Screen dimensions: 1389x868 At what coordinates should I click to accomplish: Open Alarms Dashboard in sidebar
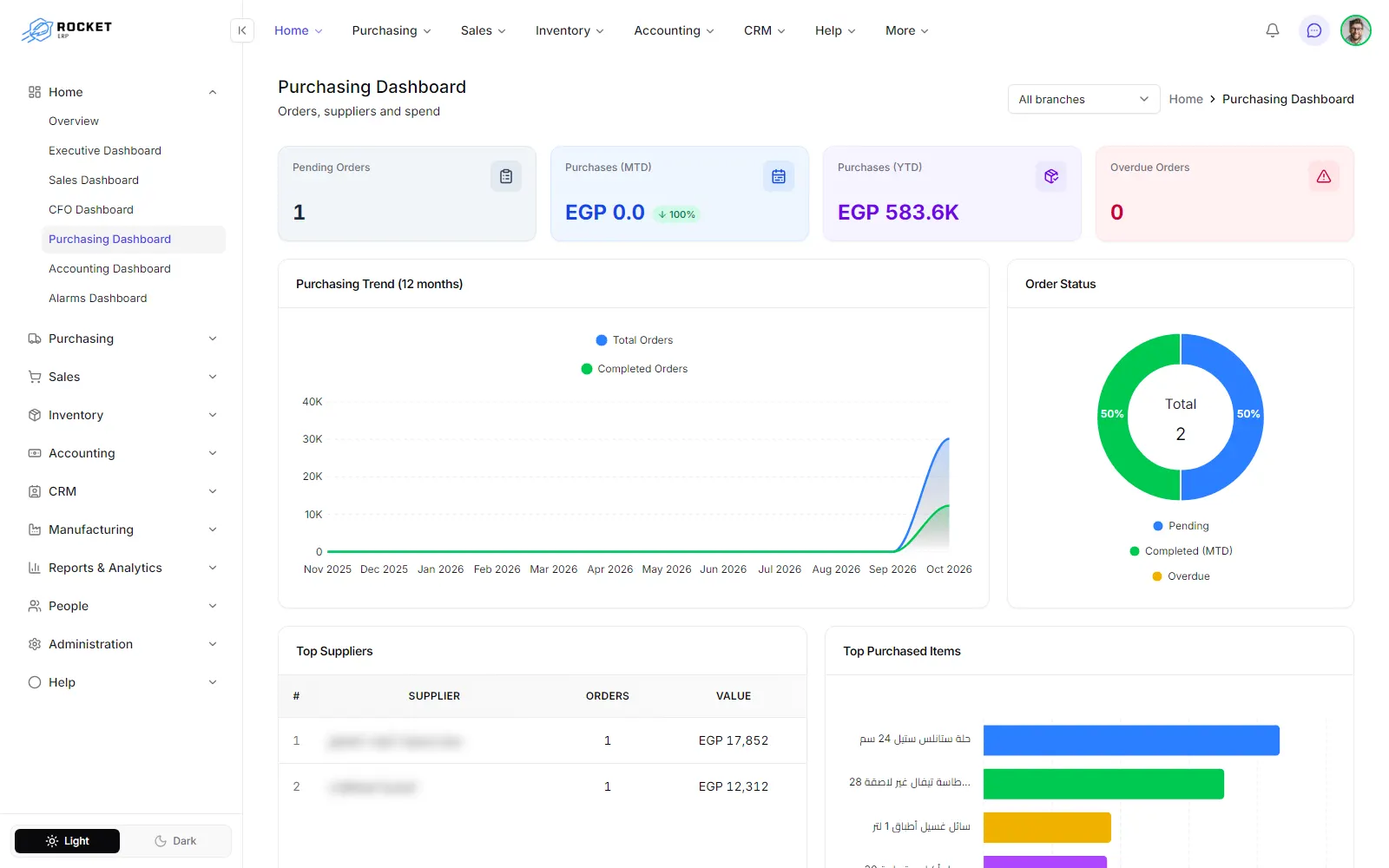point(98,298)
